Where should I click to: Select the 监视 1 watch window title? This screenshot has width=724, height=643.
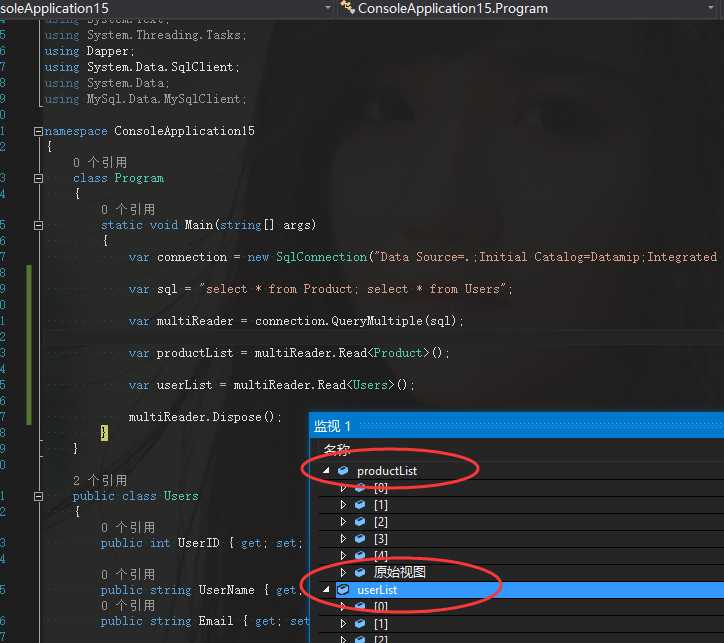(x=333, y=426)
